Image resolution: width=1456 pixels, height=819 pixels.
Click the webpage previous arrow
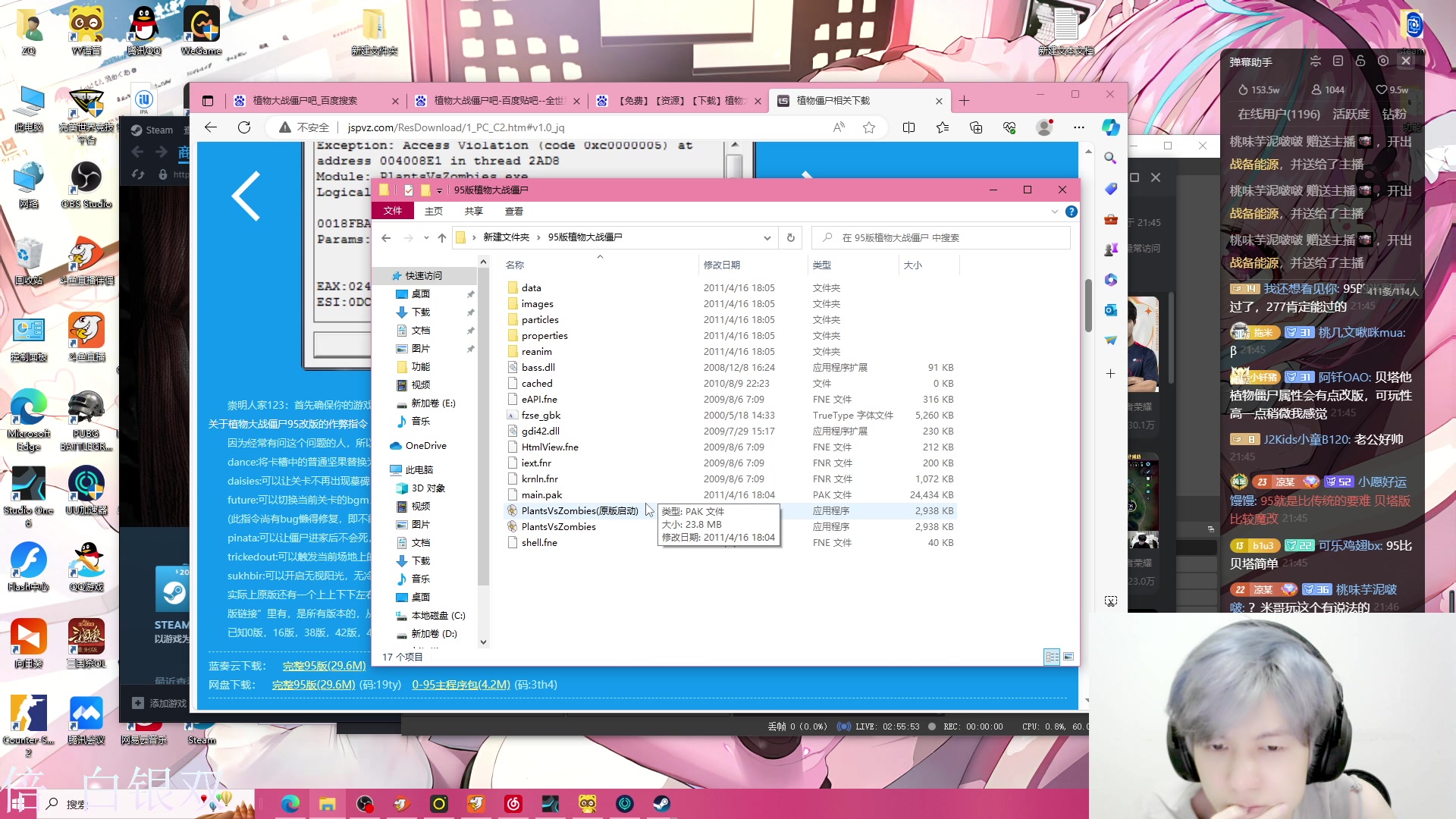(x=246, y=196)
